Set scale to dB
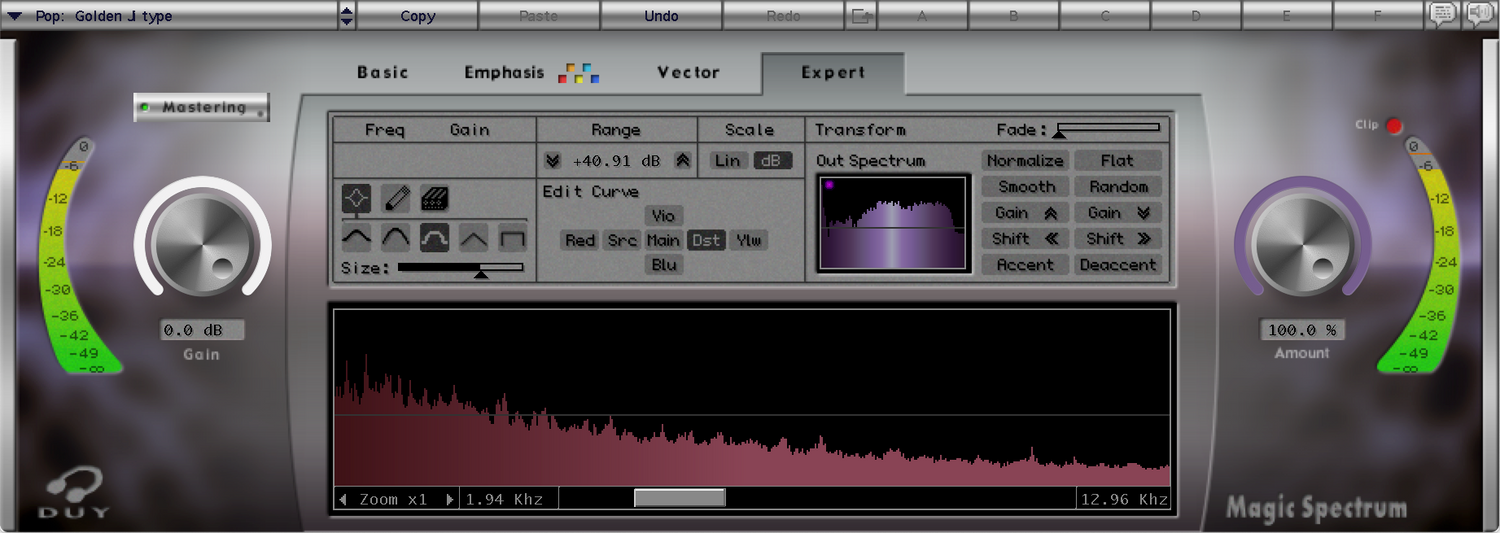 point(772,160)
